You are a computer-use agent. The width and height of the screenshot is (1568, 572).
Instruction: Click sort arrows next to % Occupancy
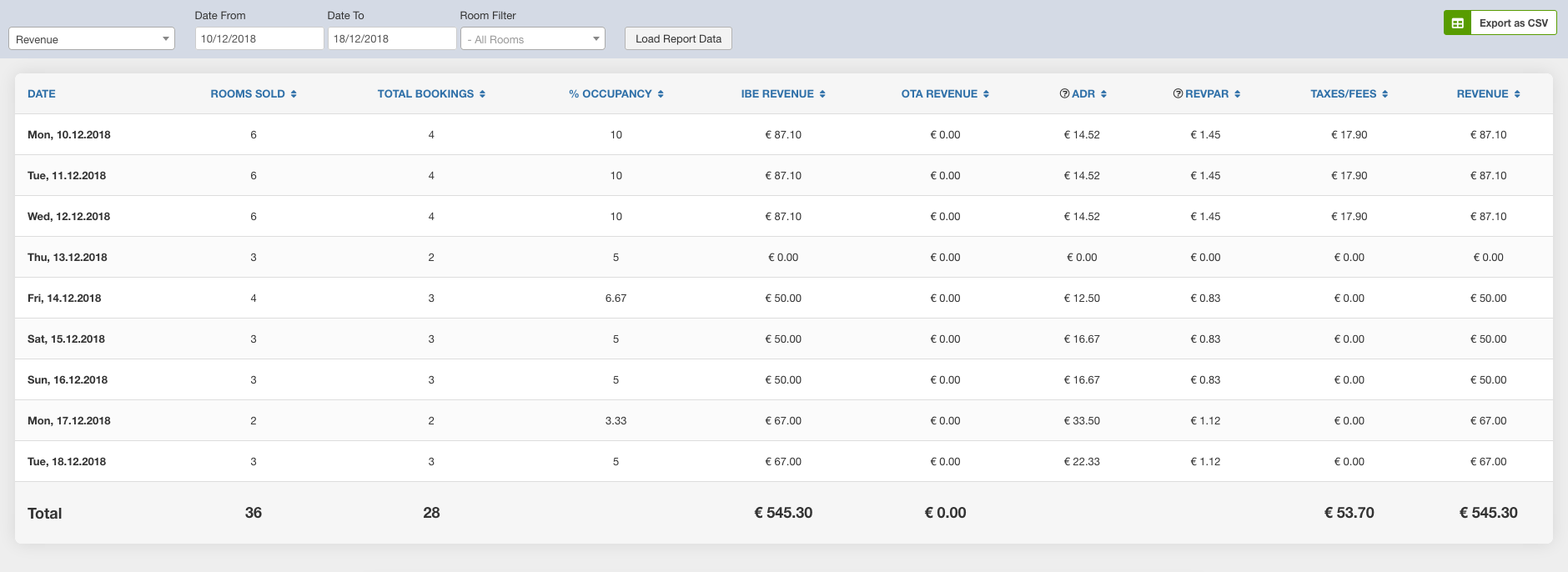click(661, 94)
